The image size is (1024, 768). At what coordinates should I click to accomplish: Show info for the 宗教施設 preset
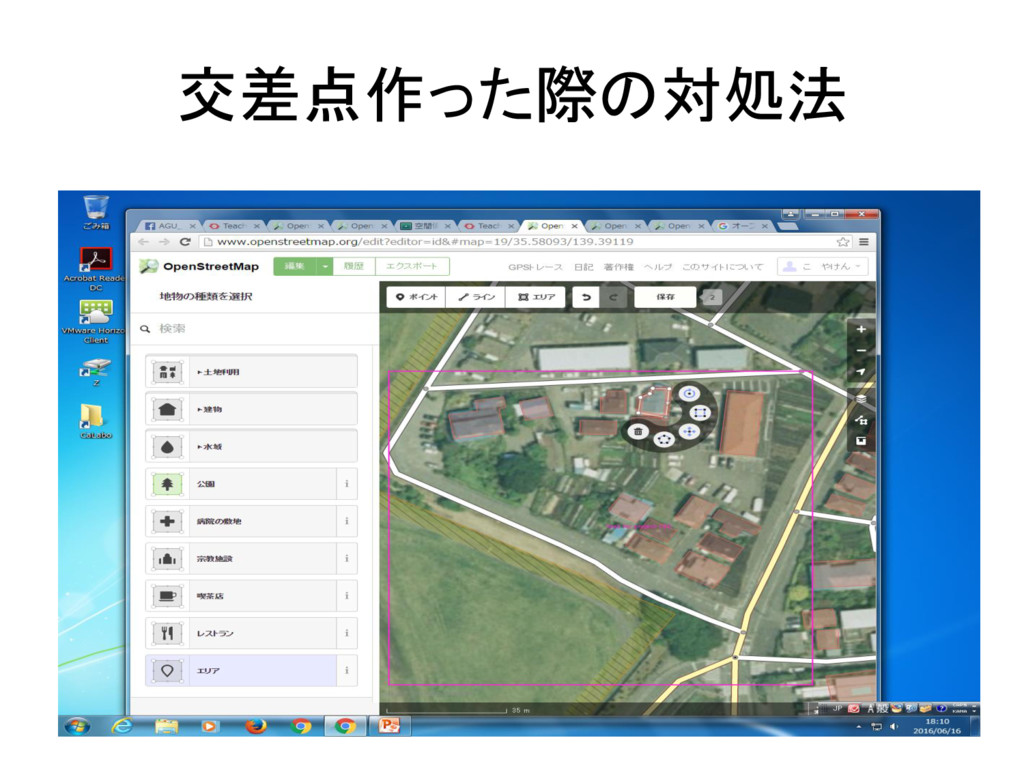tap(347, 558)
